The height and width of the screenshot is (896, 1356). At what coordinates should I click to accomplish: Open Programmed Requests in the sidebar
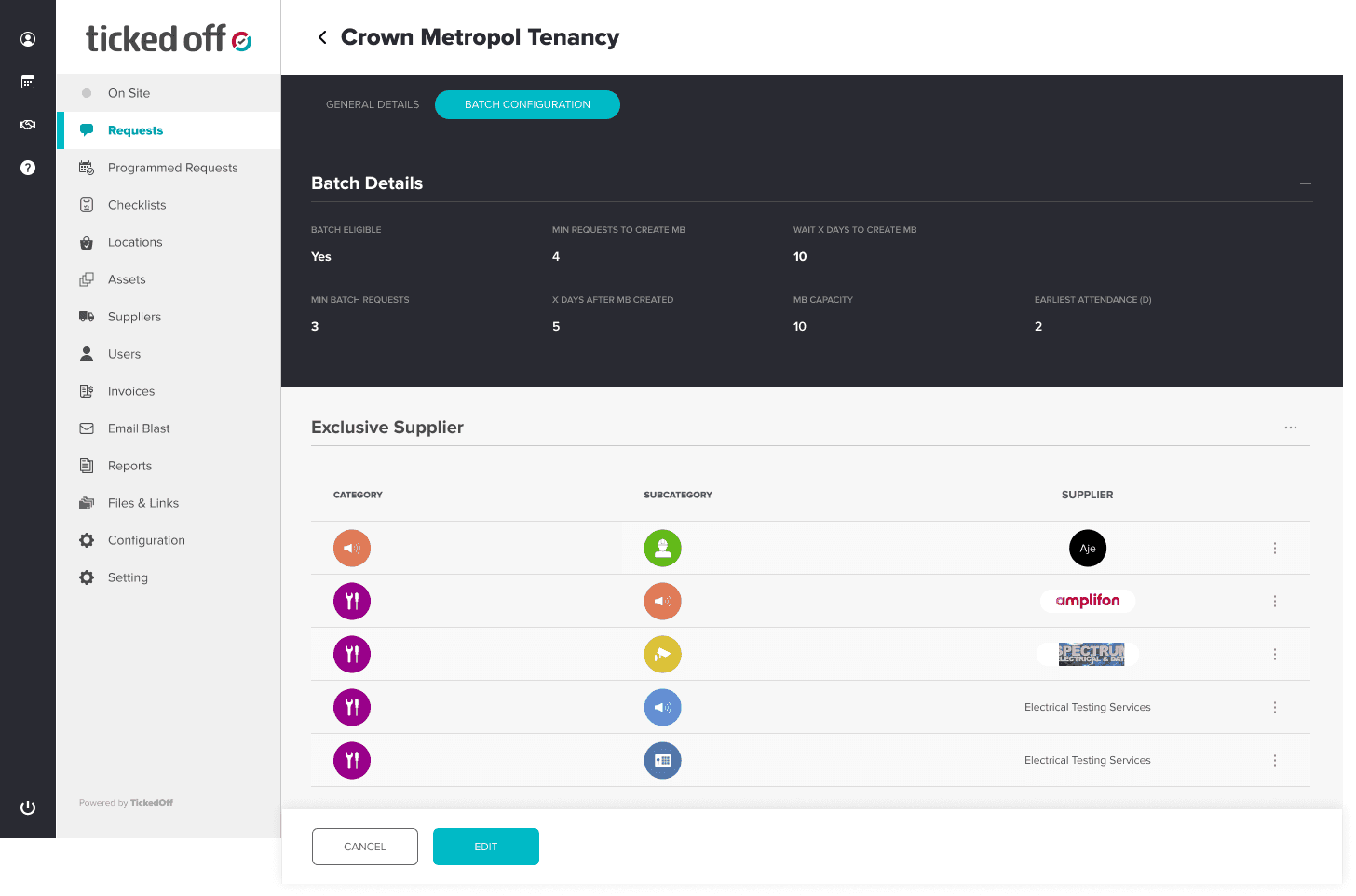pyautogui.click(x=169, y=168)
